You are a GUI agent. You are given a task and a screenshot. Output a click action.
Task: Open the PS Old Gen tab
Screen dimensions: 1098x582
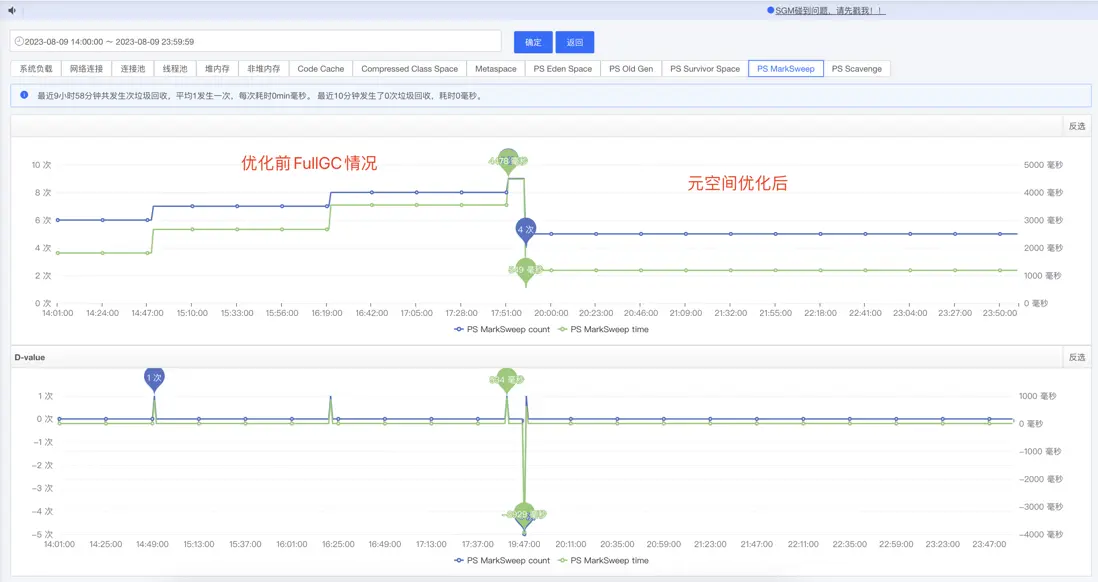coord(631,69)
